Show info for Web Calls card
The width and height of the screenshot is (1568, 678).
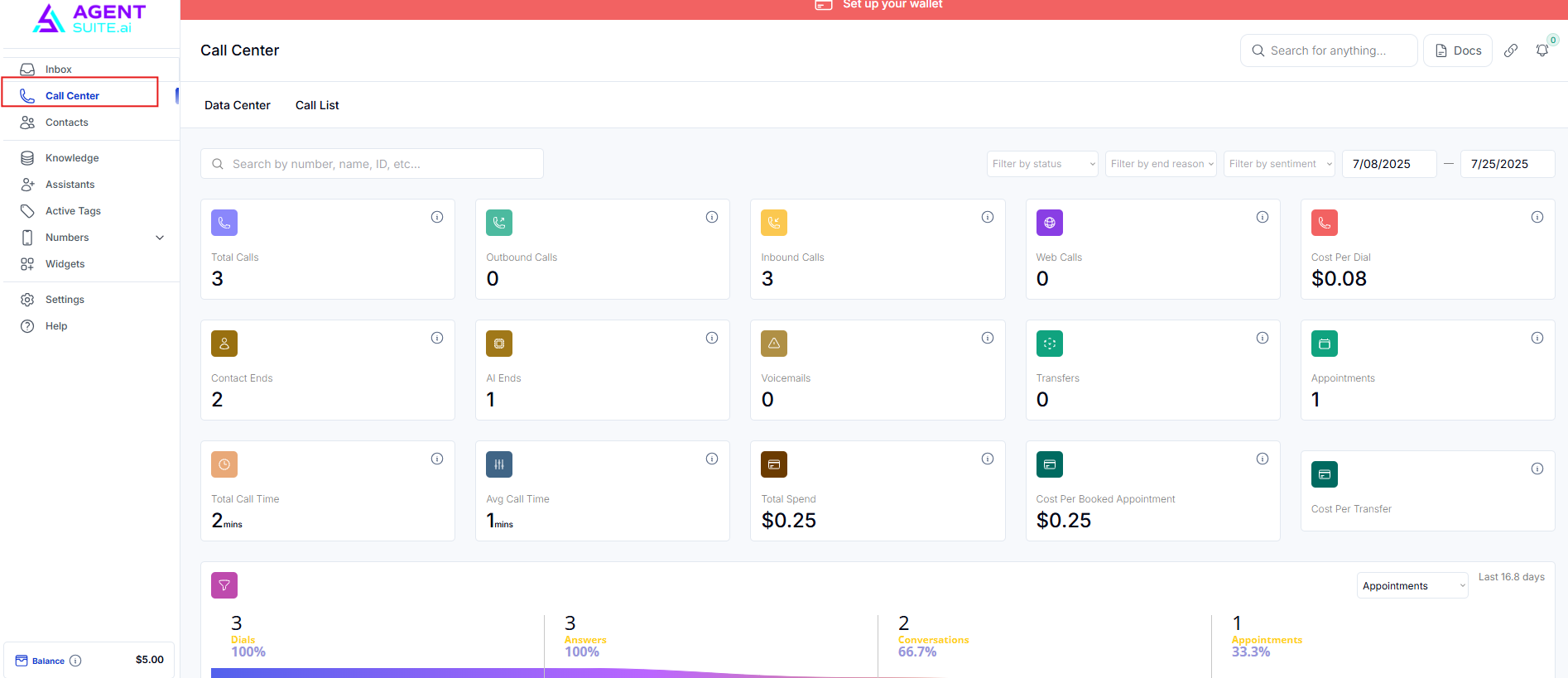(1263, 217)
